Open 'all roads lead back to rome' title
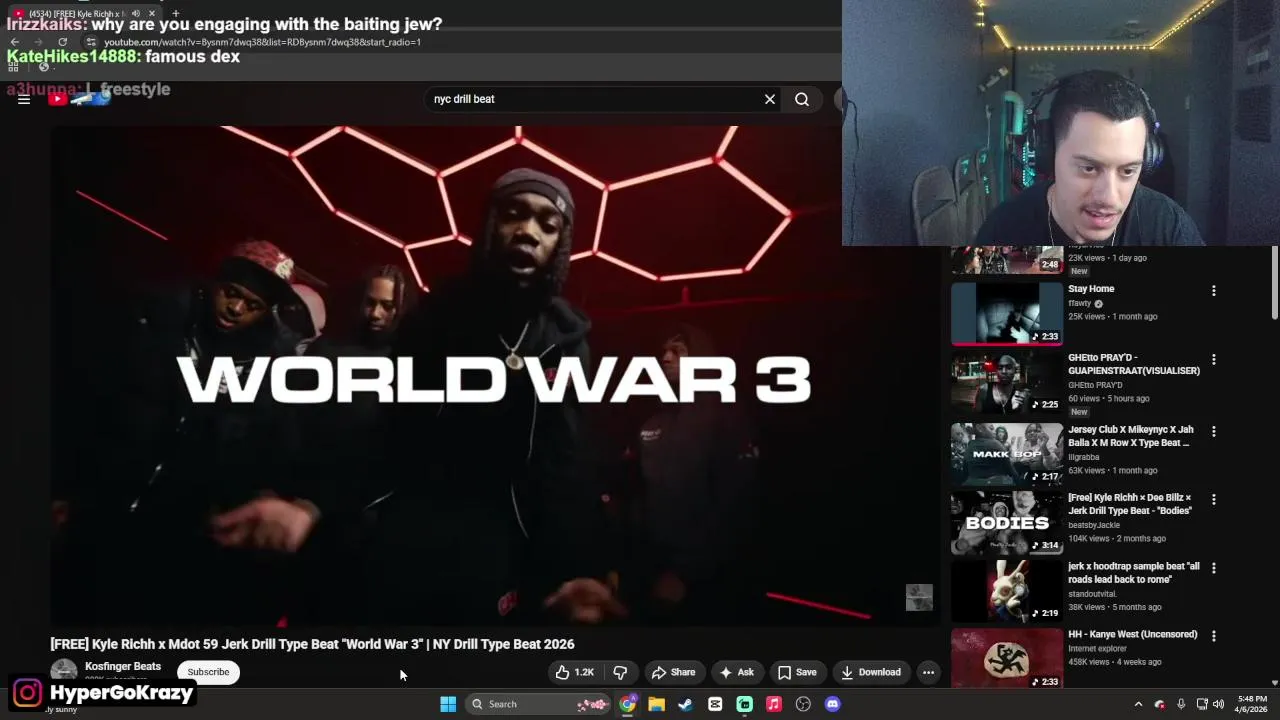Image resolution: width=1280 pixels, height=720 pixels. 1134,573
